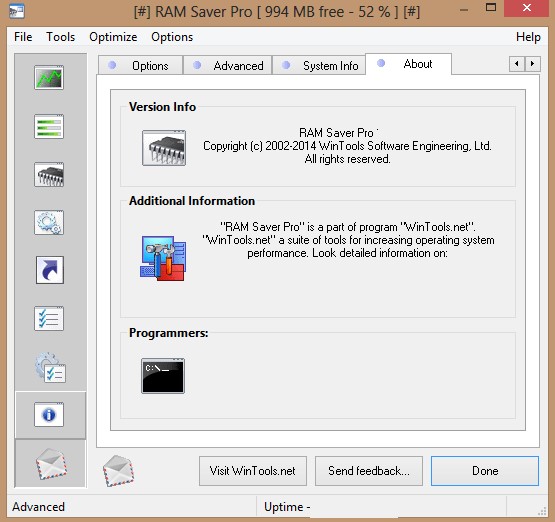The height and width of the screenshot is (522, 555).
Task: Click the command prompt icon under Programmers
Action: [163, 376]
